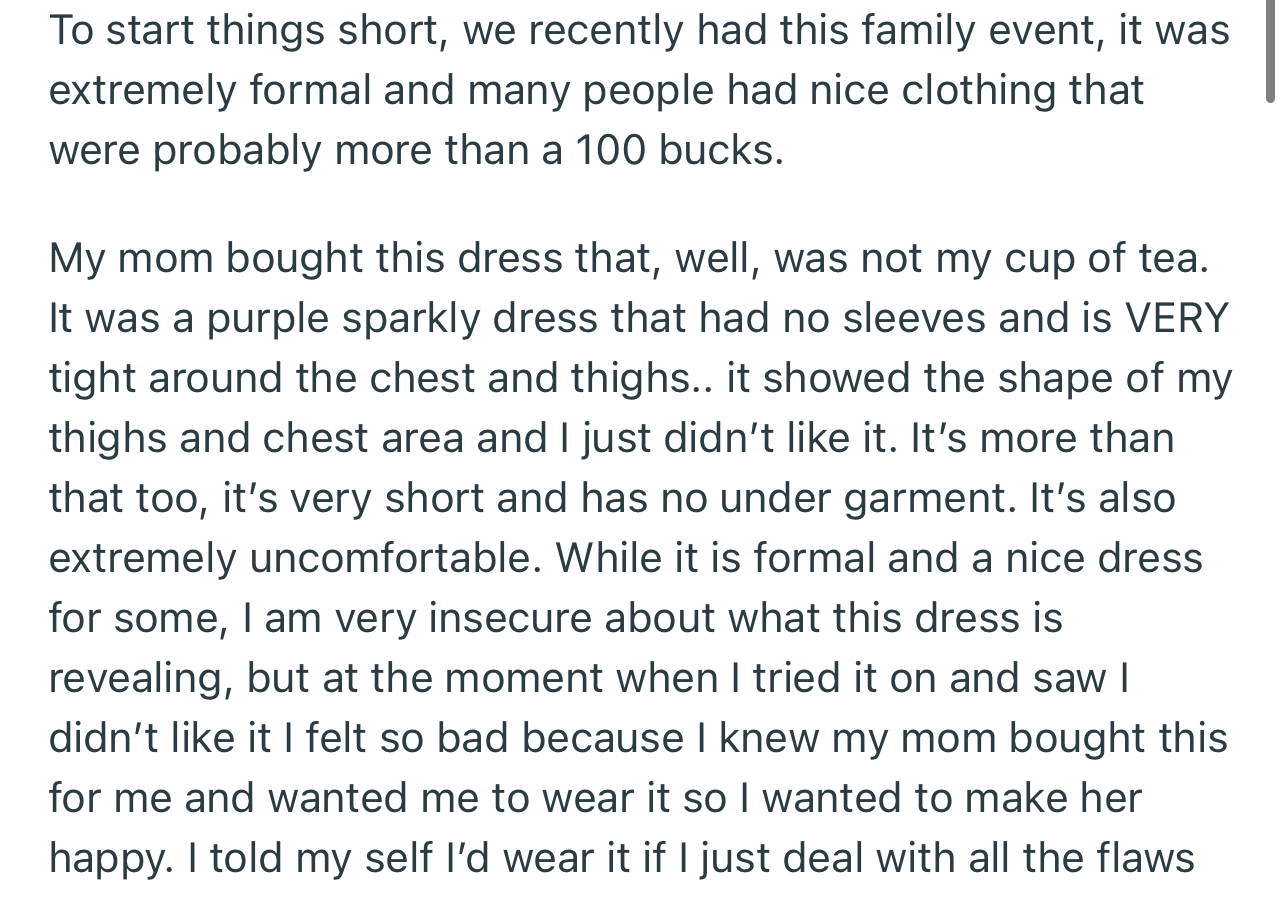Image resolution: width=1284 pixels, height=922 pixels.
Task: Click the words "extremely formal"
Action: [209, 90]
